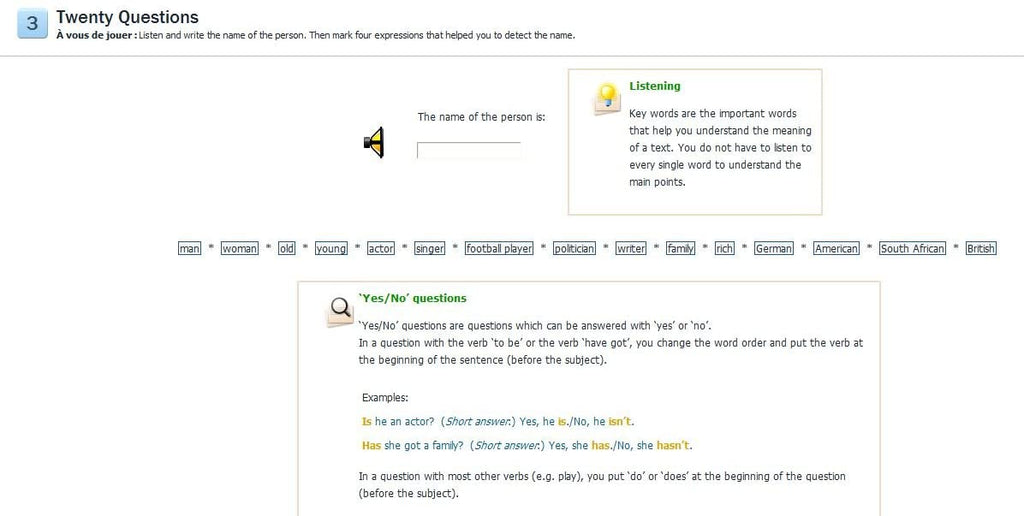Select the 'German' expression
Screen dimensions: 1024x516
tap(774, 248)
